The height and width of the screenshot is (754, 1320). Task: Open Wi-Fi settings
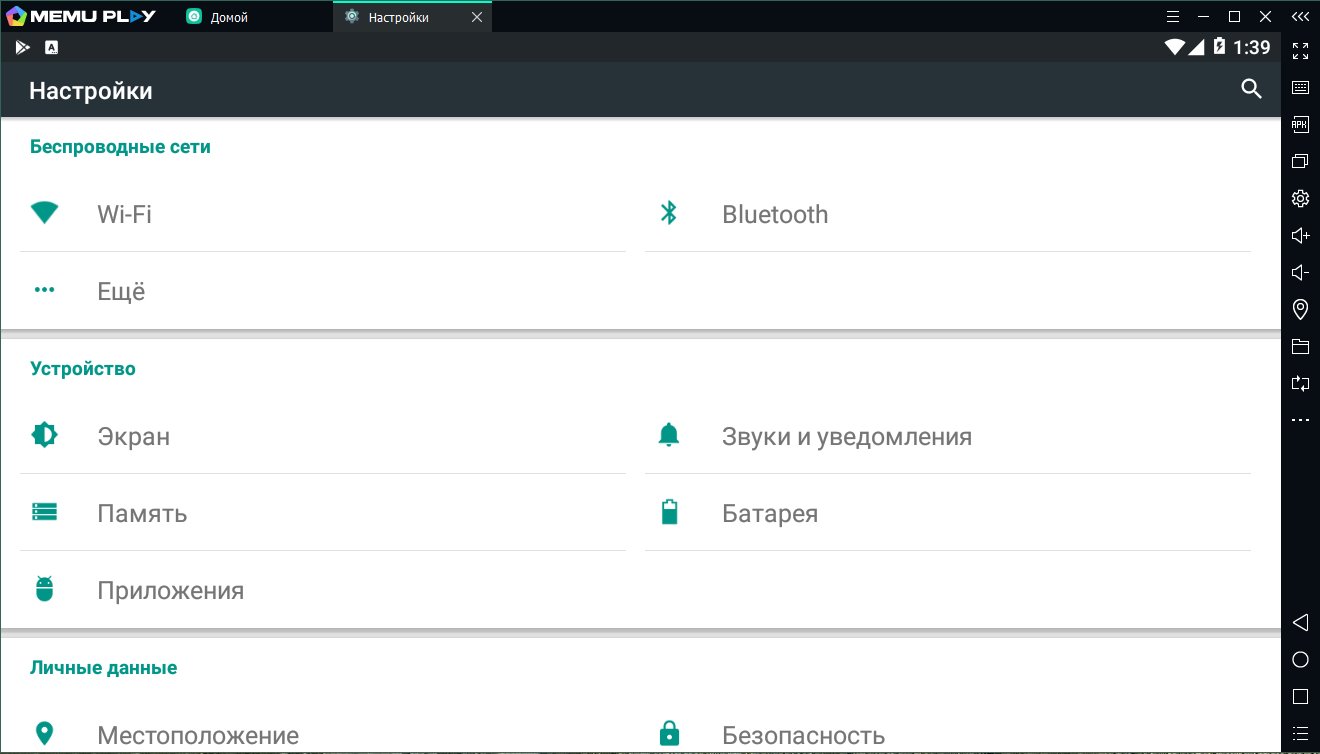(124, 214)
